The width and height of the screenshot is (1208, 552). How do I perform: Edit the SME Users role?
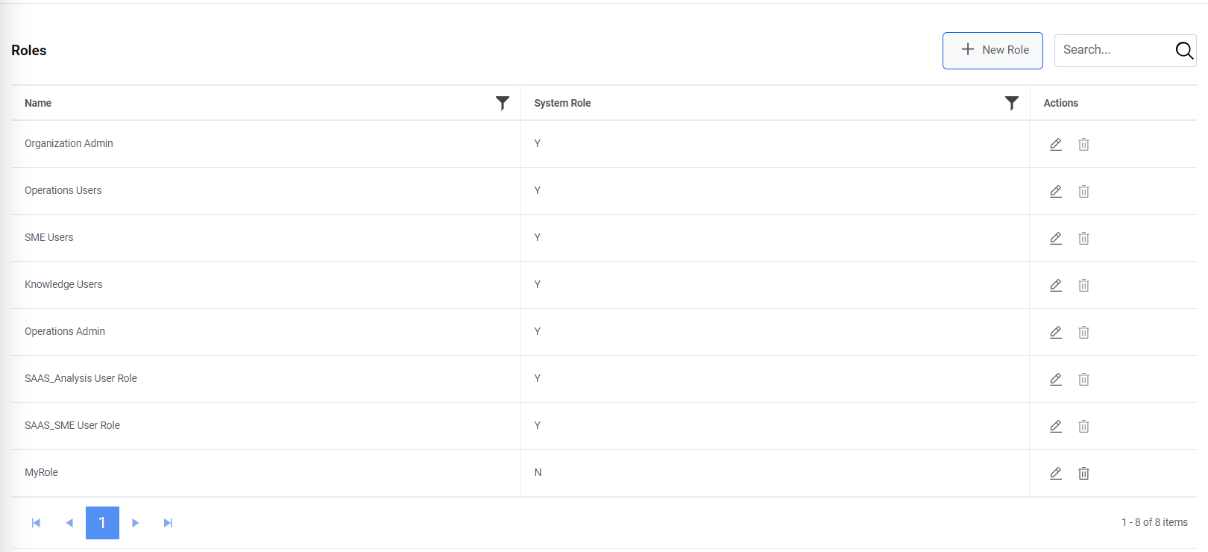1055,238
